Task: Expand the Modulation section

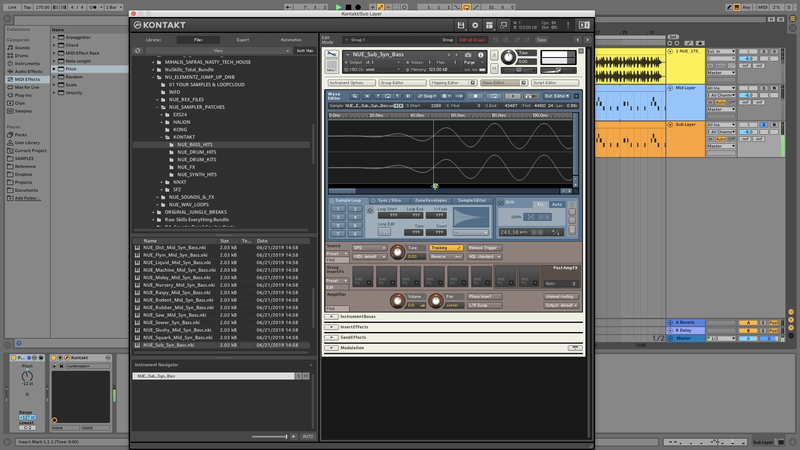Action: click(331, 348)
